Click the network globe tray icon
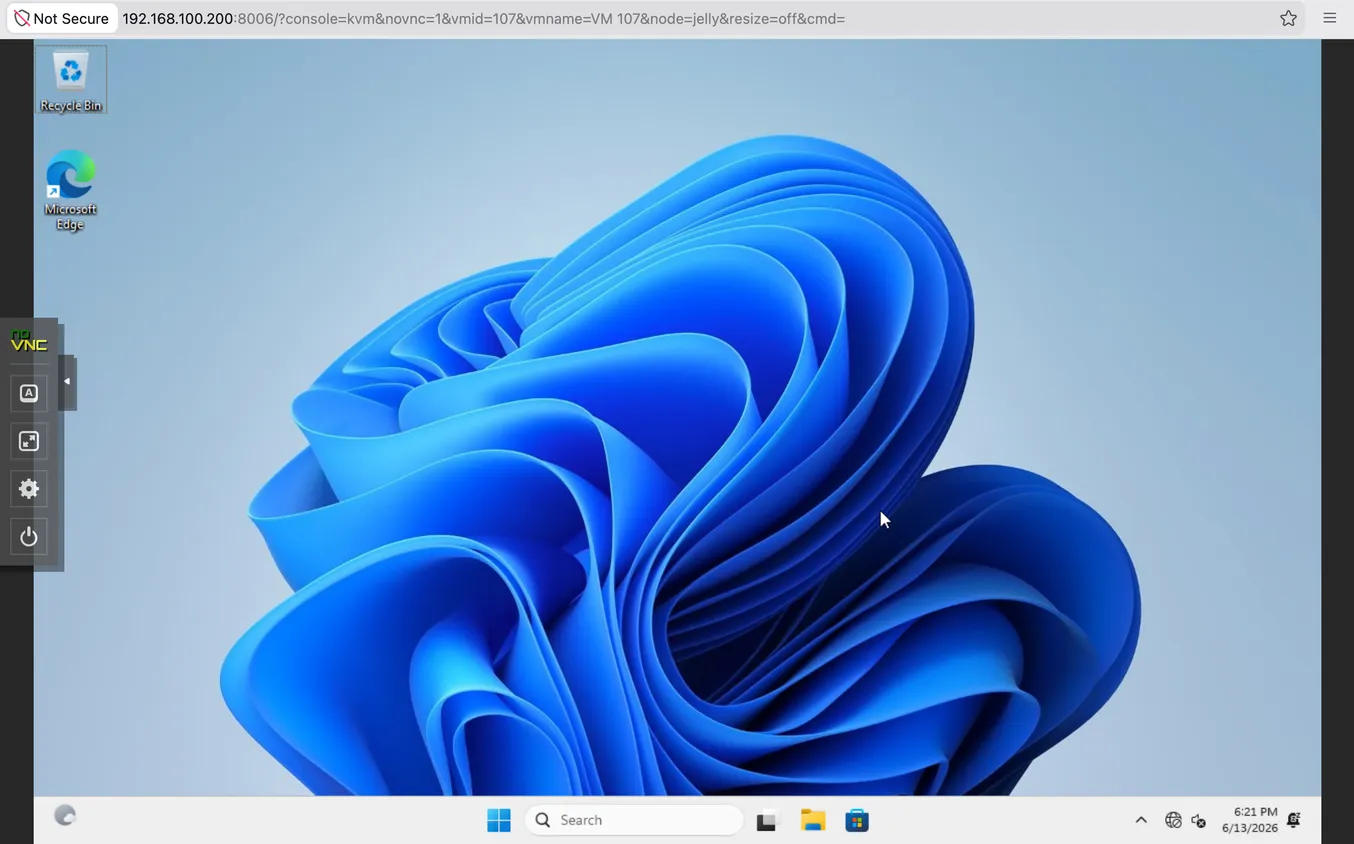The image size is (1354, 844). 1173,820
